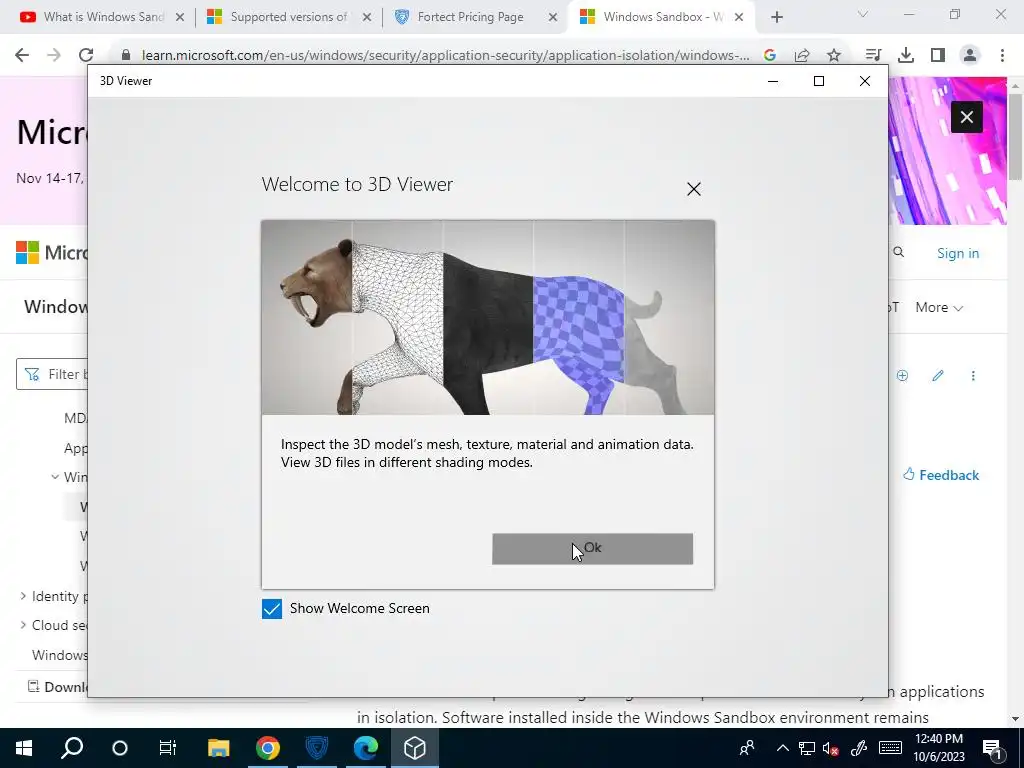
Task: Click the Filter by title input field
Action: click(x=52, y=374)
